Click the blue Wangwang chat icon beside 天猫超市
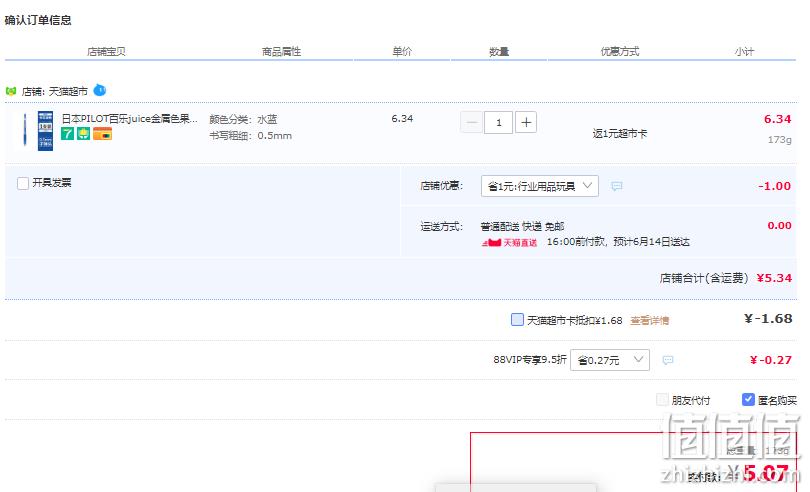 (100, 90)
